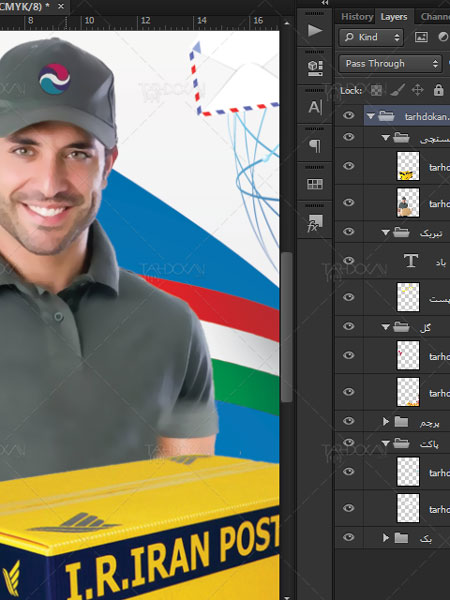Screen dimensions: 450x600
Task: Click Lock position move icon
Action: tap(417, 90)
